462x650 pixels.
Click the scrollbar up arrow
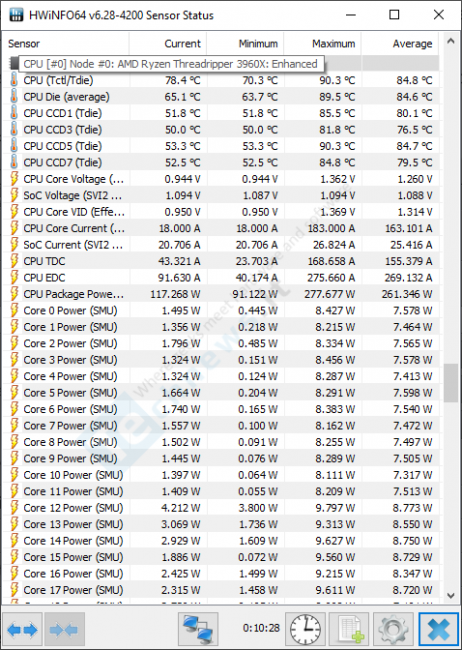pos(450,41)
